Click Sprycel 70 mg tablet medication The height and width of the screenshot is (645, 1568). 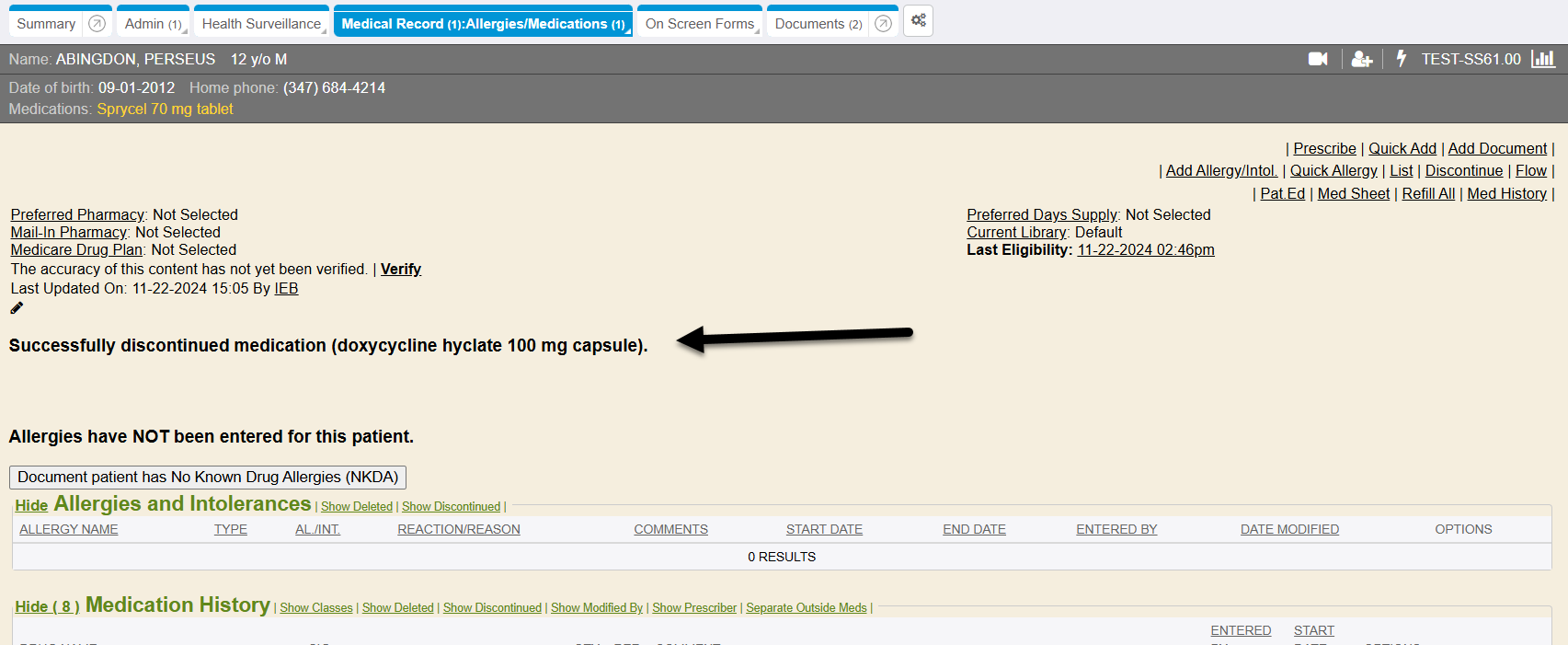click(x=165, y=109)
